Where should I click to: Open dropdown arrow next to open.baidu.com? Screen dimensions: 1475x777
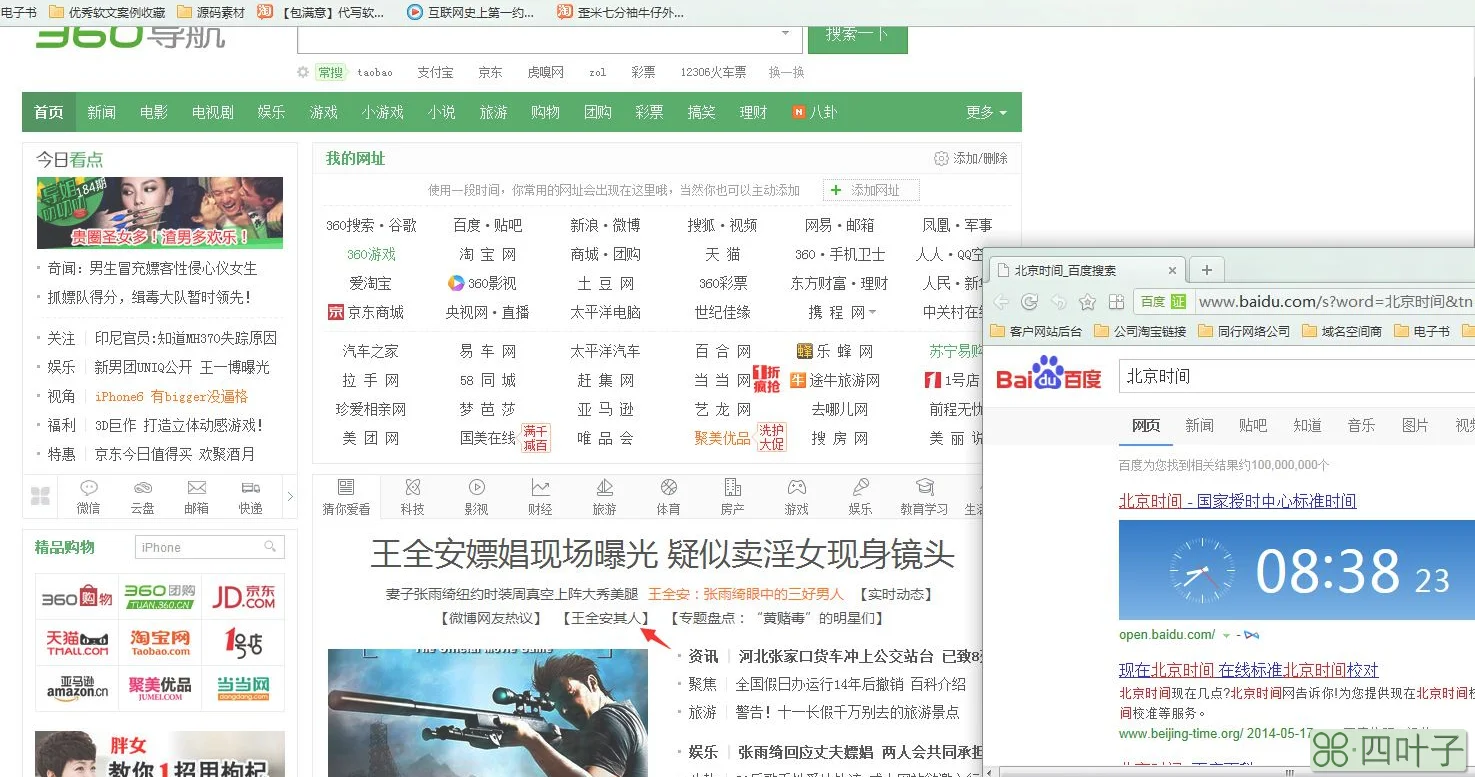[1225, 635]
